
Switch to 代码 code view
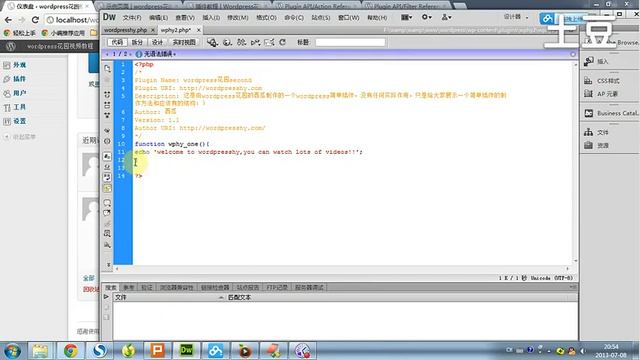pyautogui.click(x=117, y=42)
